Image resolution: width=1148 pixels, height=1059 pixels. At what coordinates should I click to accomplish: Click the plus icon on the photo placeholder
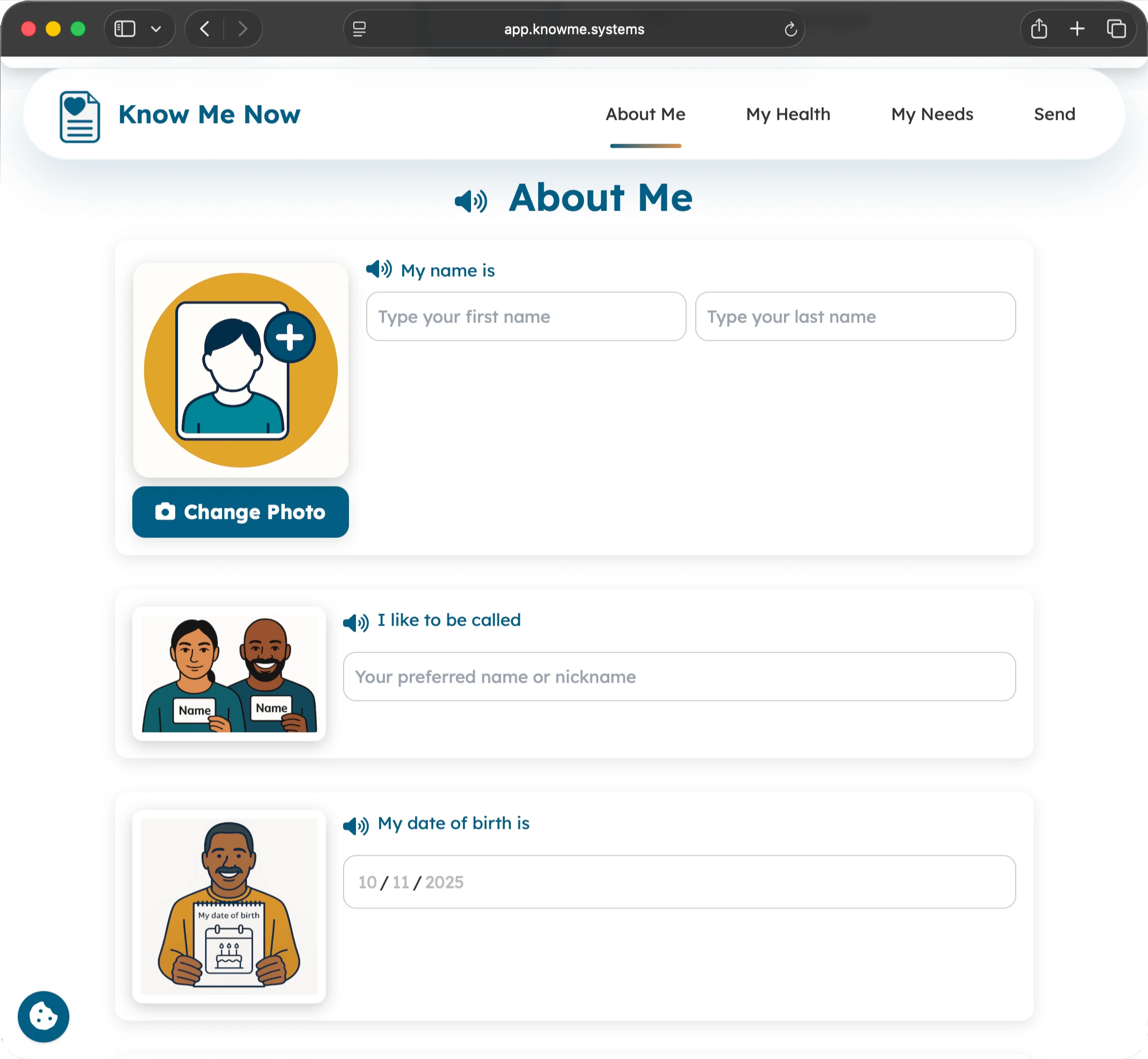click(289, 337)
